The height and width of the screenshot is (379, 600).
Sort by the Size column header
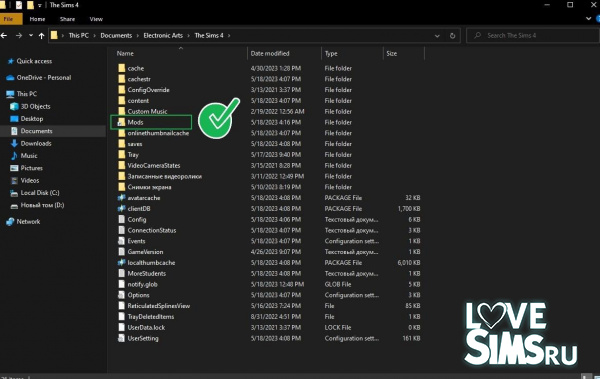[x=391, y=54]
